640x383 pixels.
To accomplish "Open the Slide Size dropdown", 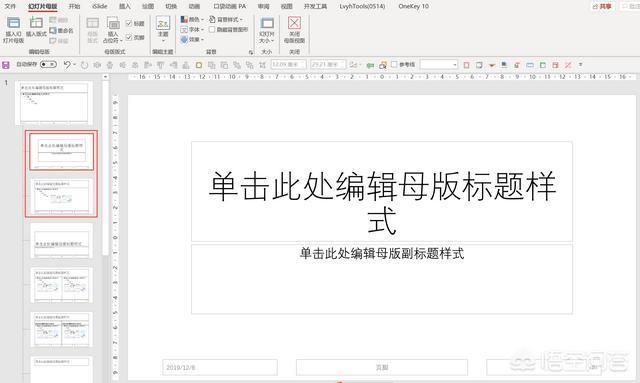I will (267, 29).
